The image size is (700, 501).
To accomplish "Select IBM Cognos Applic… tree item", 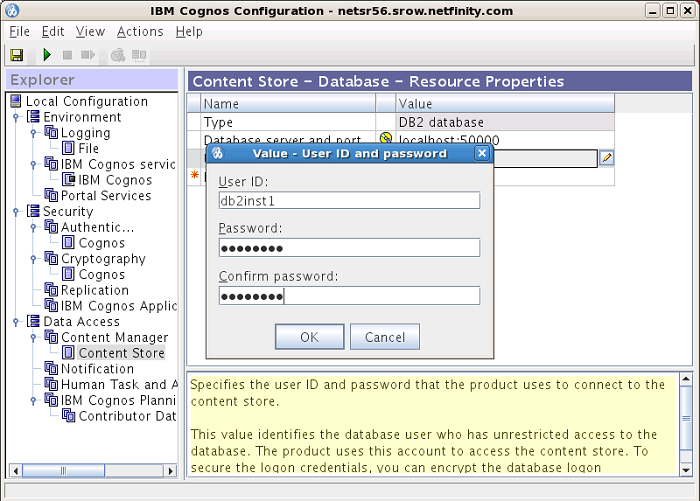I will click(x=119, y=306).
